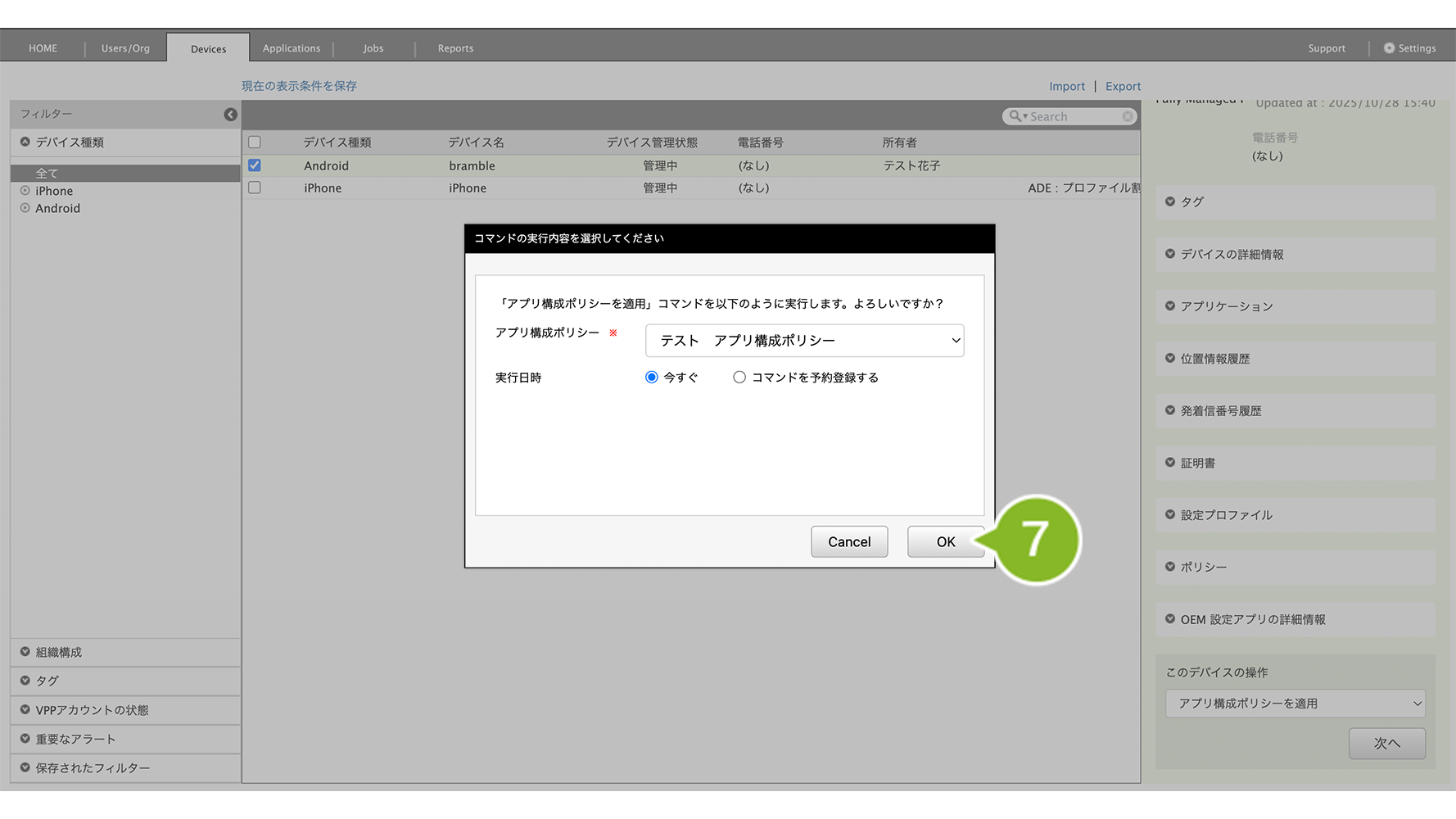Screen dimensions: 1456x819
Task: Click the Cancel button in dialog
Action: 849,542
